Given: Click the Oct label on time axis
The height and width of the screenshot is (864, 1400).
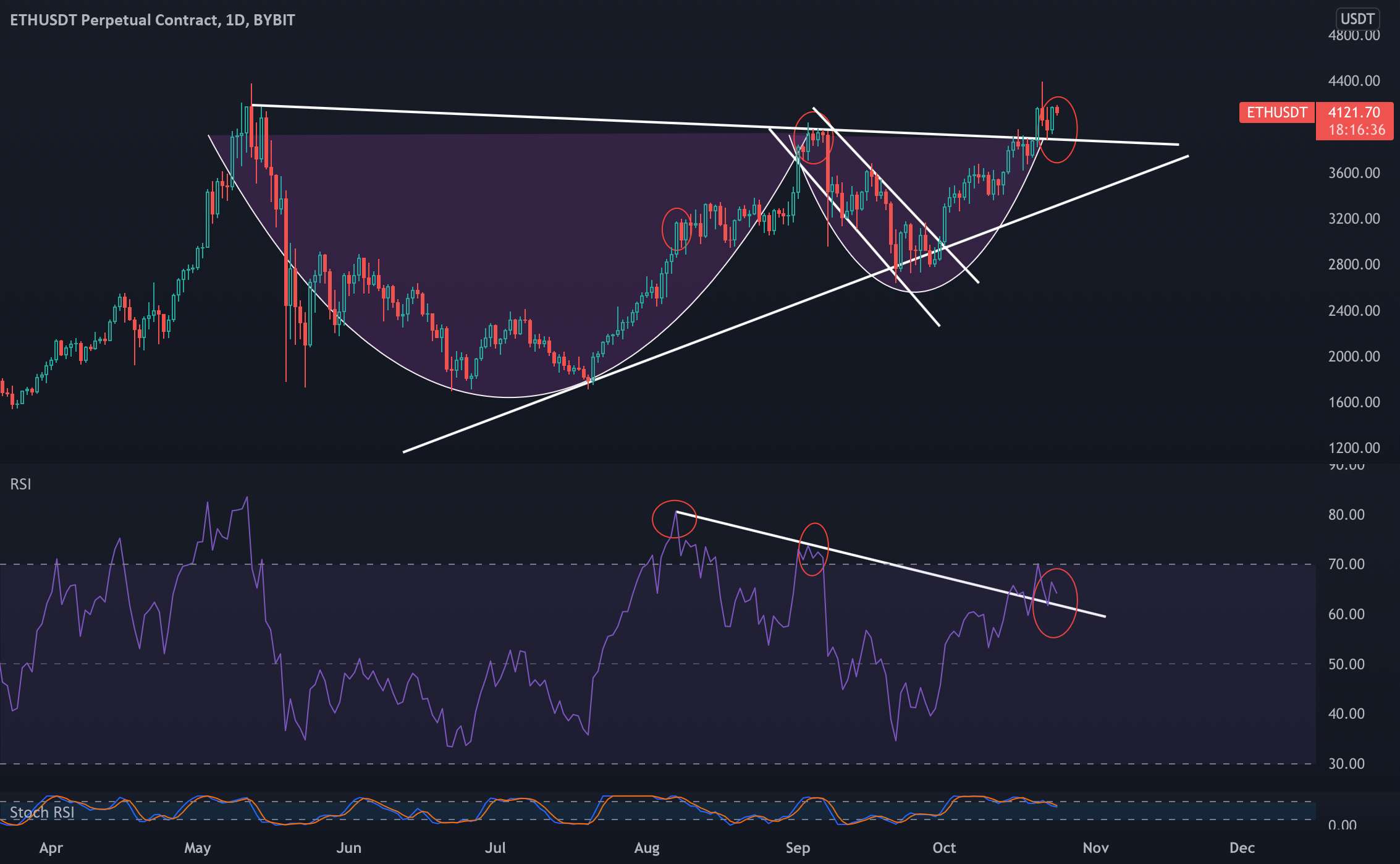Looking at the screenshot, I should tap(944, 848).
